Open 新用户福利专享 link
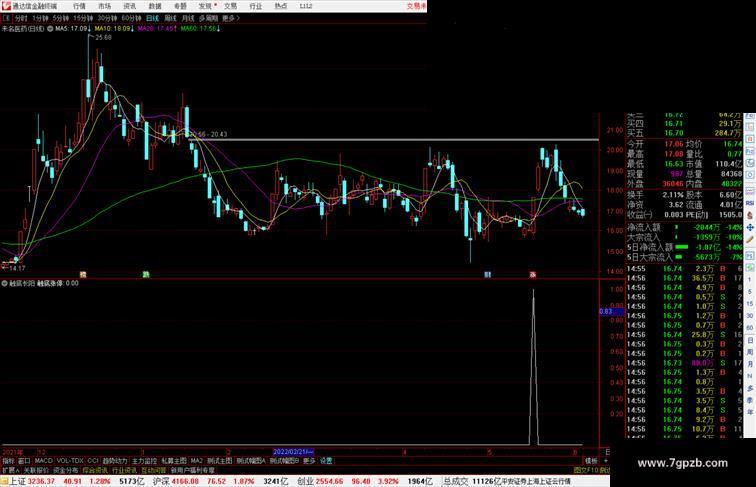This screenshot has height=487, width=756. point(192,470)
